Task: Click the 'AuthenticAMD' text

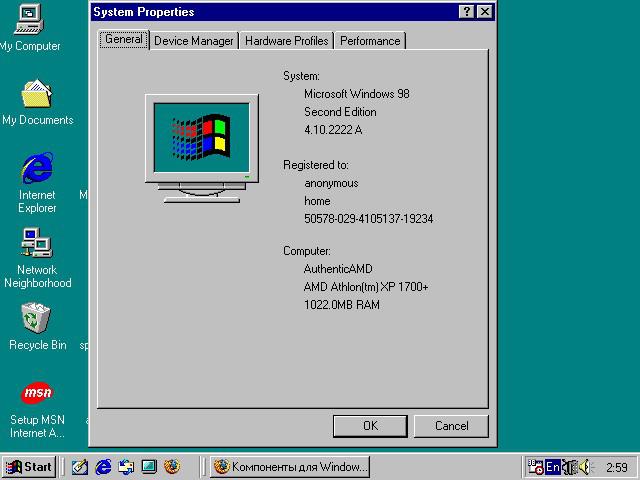Action: point(338,269)
